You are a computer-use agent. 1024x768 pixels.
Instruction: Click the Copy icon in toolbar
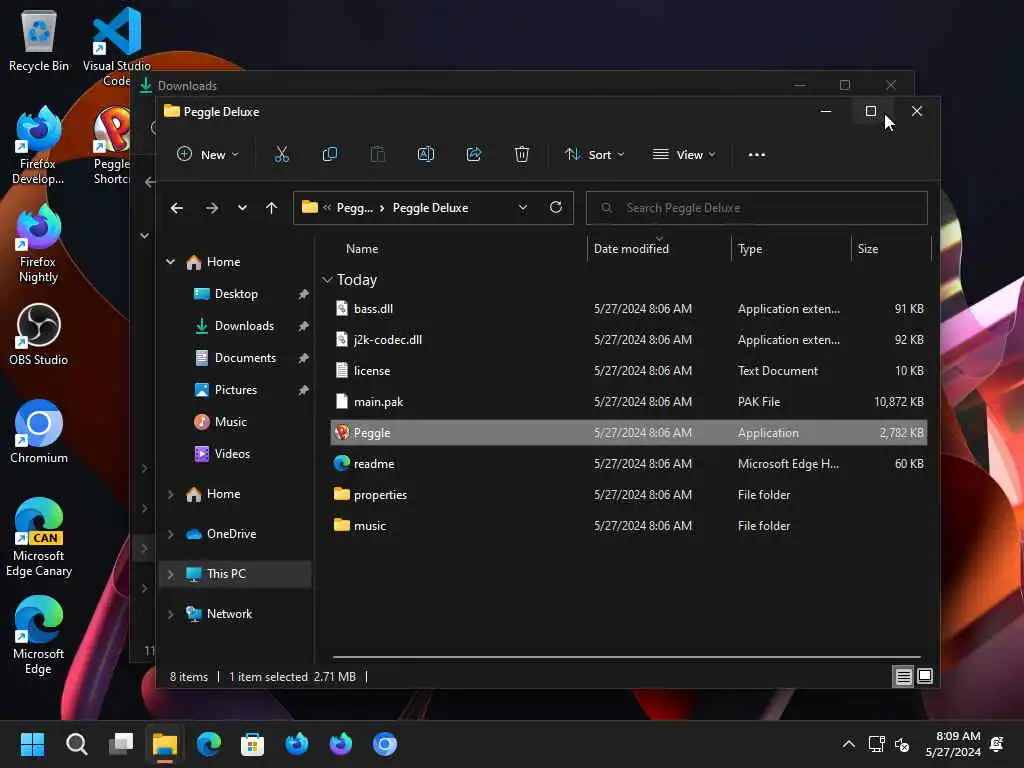(x=330, y=155)
